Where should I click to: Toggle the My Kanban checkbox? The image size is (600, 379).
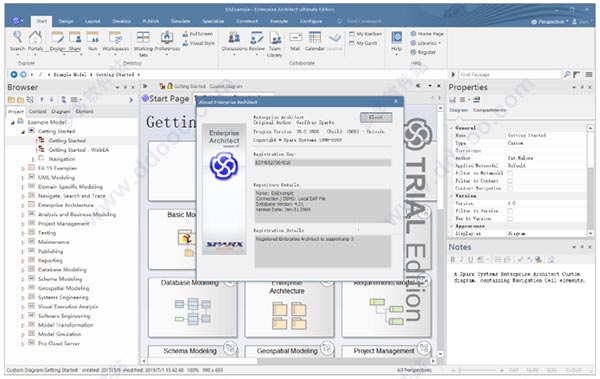[352, 34]
